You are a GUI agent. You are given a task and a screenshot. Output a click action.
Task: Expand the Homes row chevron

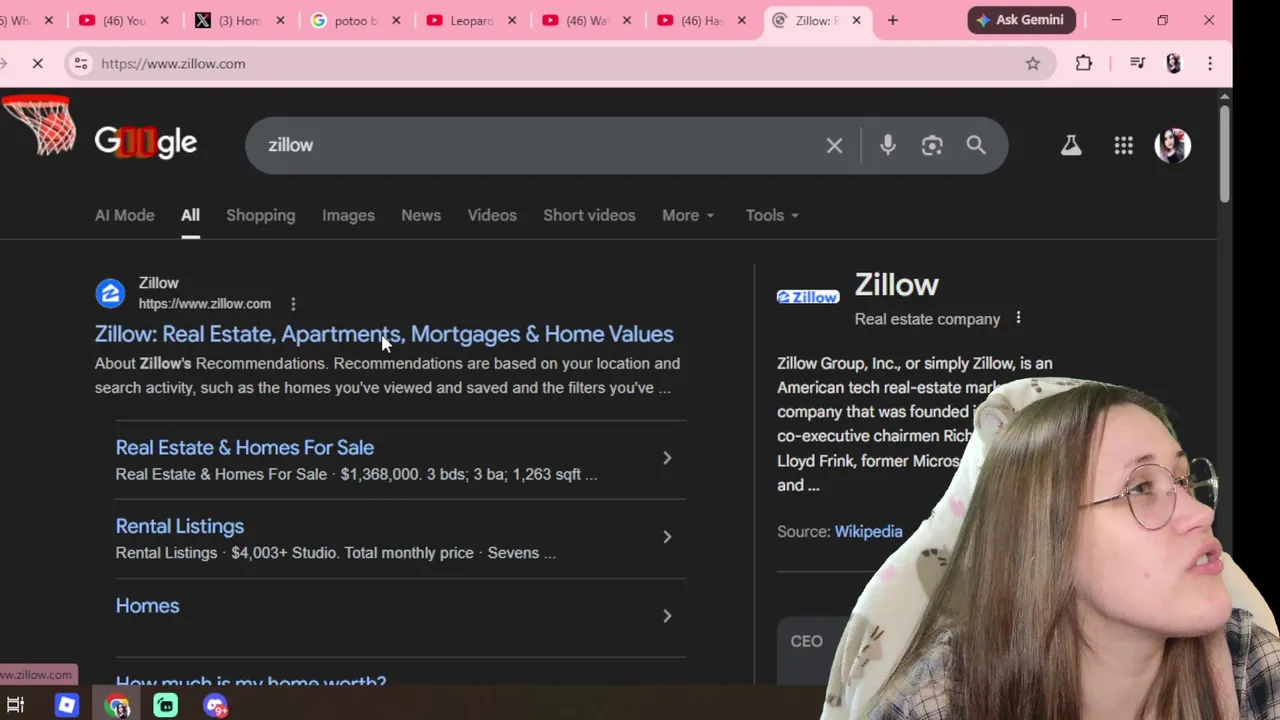coord(667,616)
